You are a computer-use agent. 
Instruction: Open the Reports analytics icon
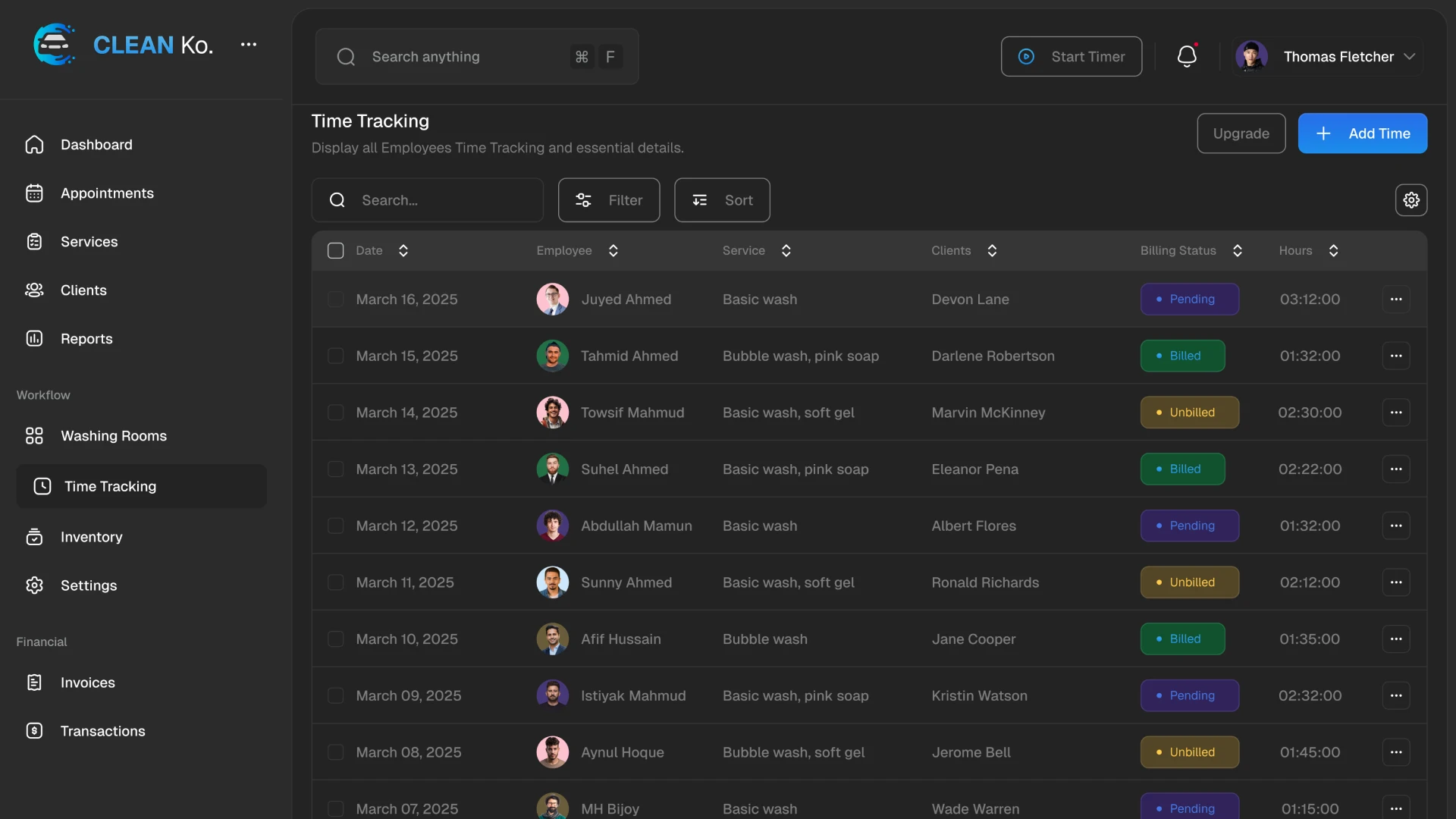[34, 339]
